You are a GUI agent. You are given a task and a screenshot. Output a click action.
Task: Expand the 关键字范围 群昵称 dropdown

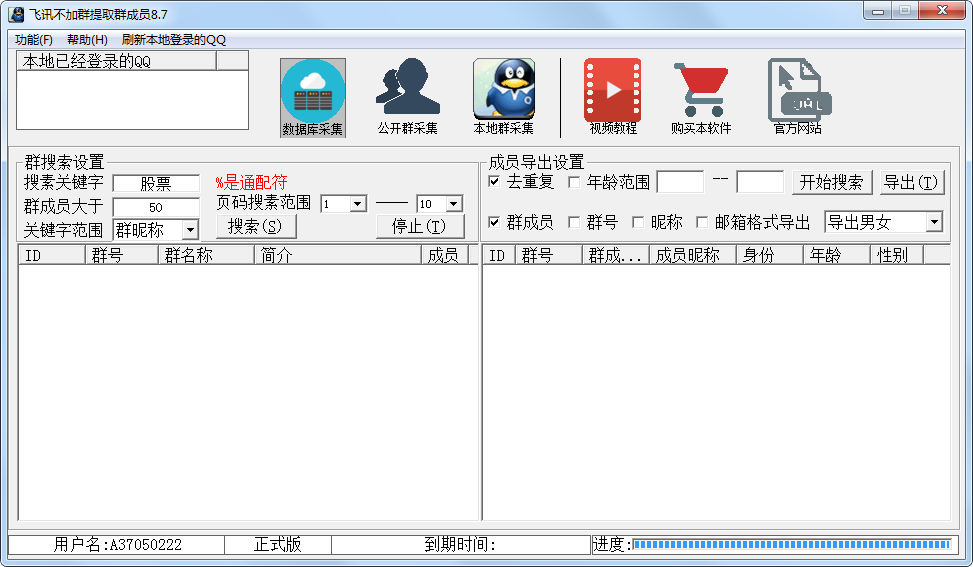click(190, 231)
